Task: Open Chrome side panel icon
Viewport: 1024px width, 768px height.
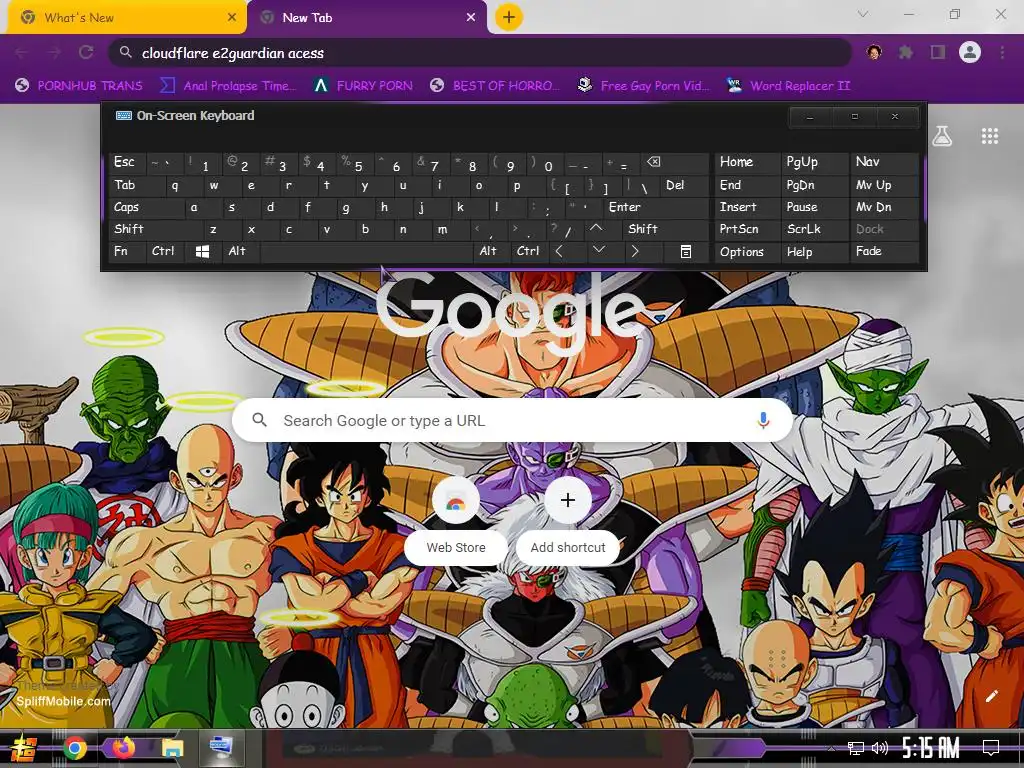Action: click(938, 52)
